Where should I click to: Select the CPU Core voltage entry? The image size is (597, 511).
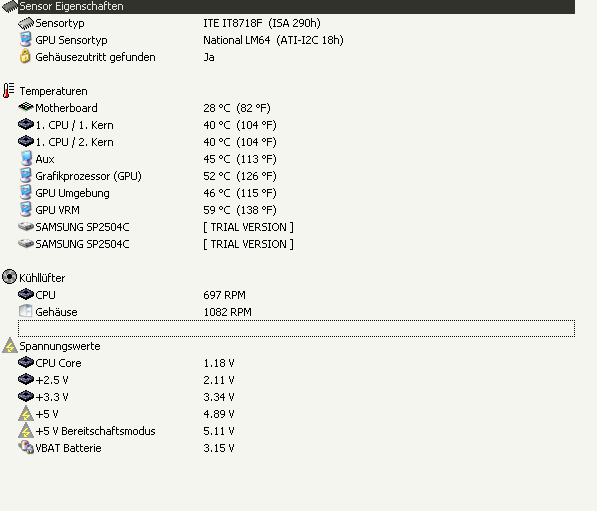pos(58,363)
